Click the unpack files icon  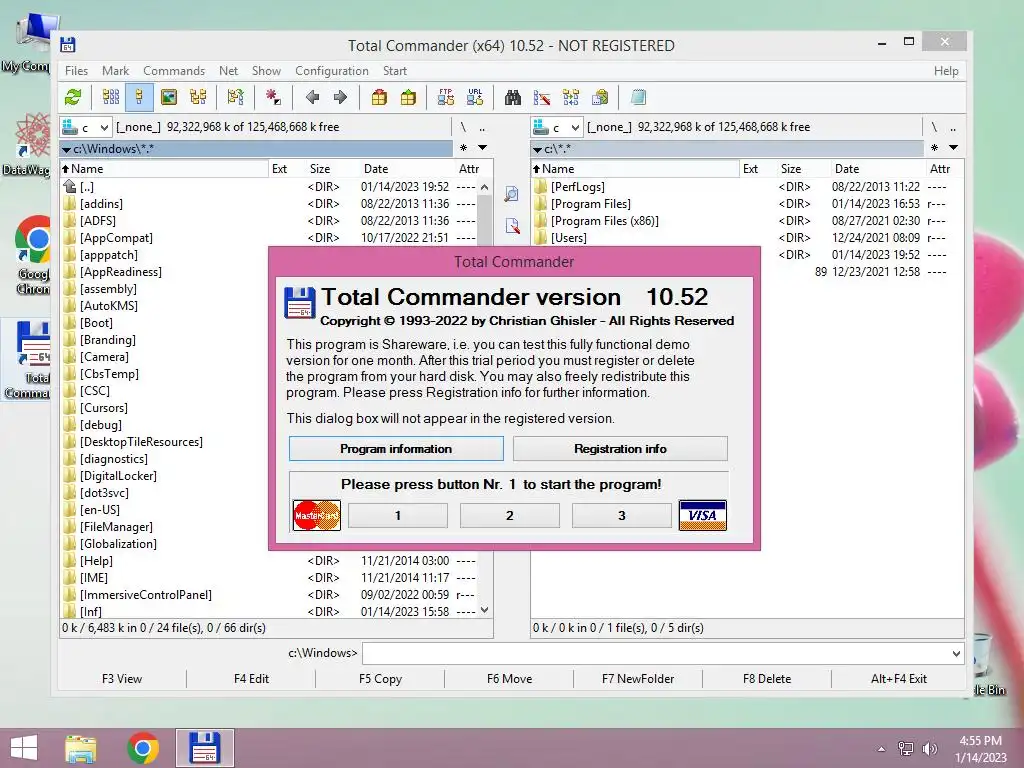coord(408,98)
